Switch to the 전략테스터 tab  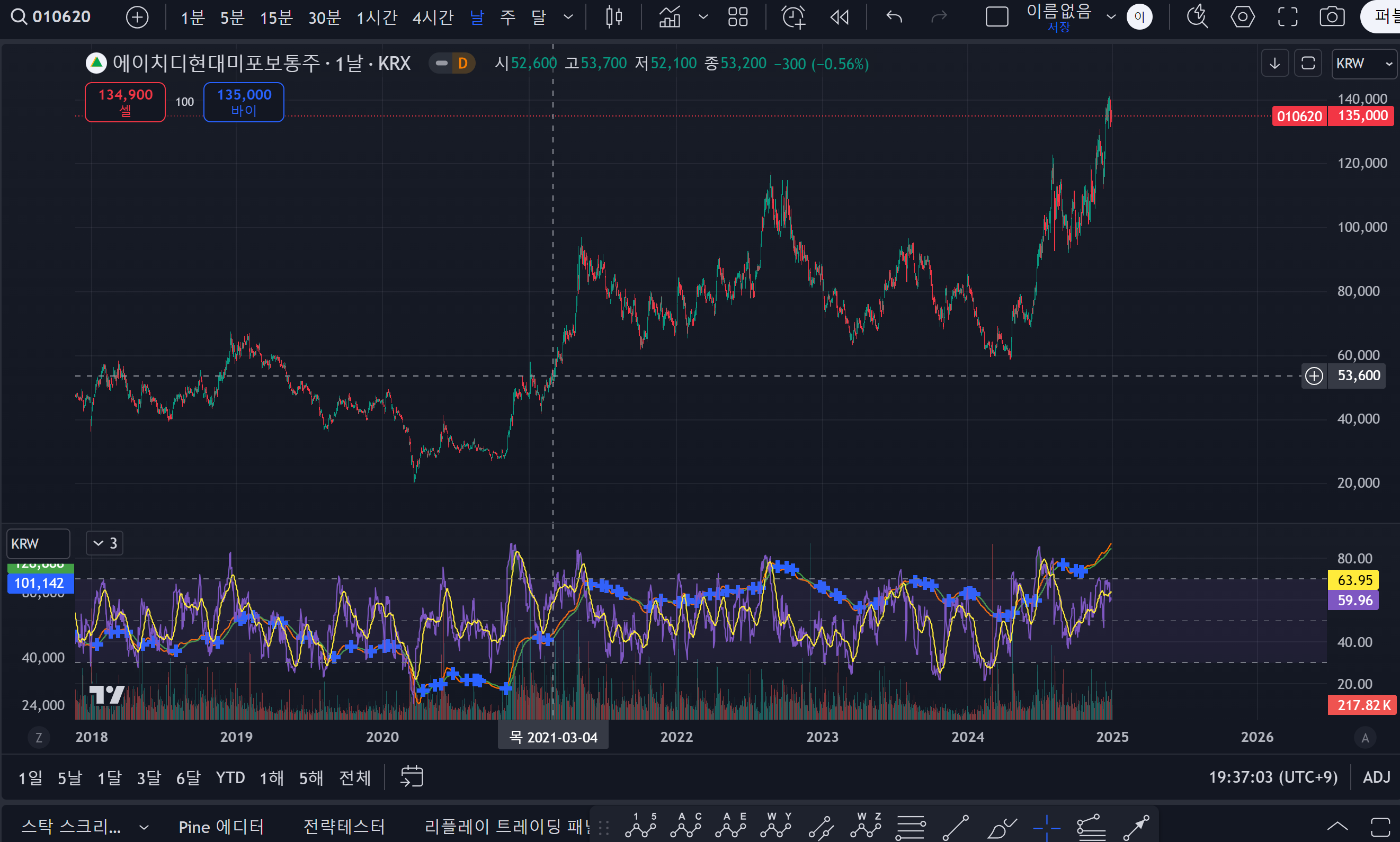tap(344, 827)
